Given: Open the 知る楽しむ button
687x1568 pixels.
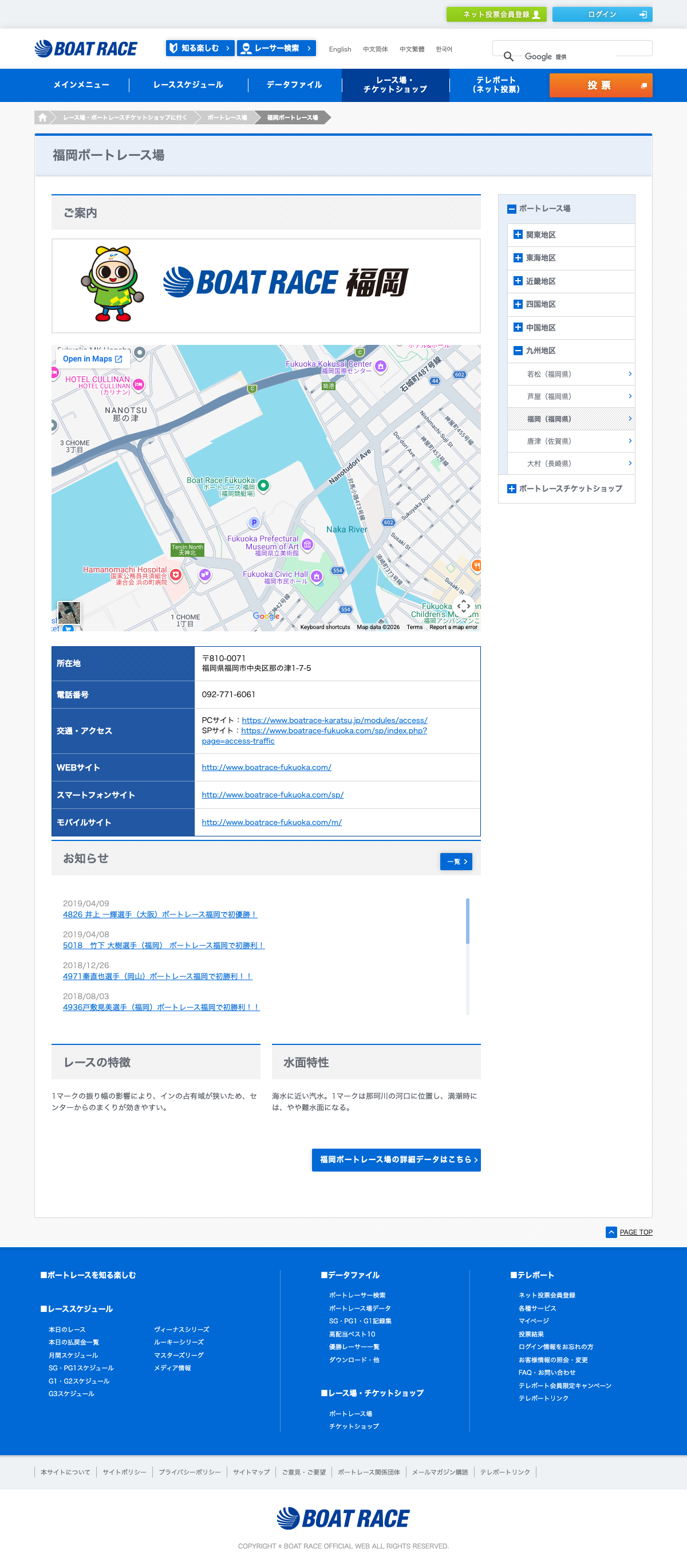Looking at the screenshot, I should click(x=200, y=48).
